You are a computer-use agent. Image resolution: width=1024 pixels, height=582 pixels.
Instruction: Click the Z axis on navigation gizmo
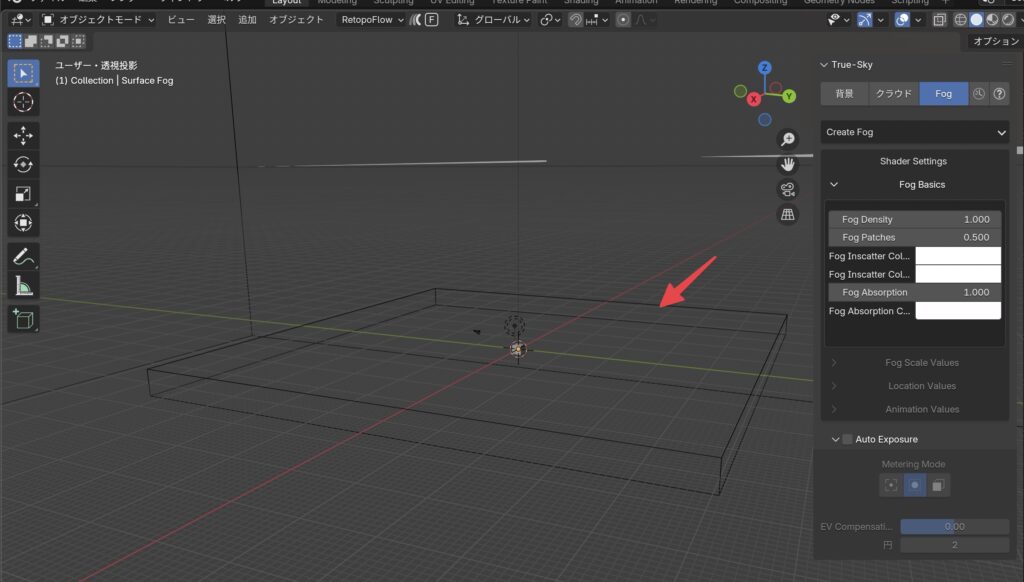coord(765,68)
